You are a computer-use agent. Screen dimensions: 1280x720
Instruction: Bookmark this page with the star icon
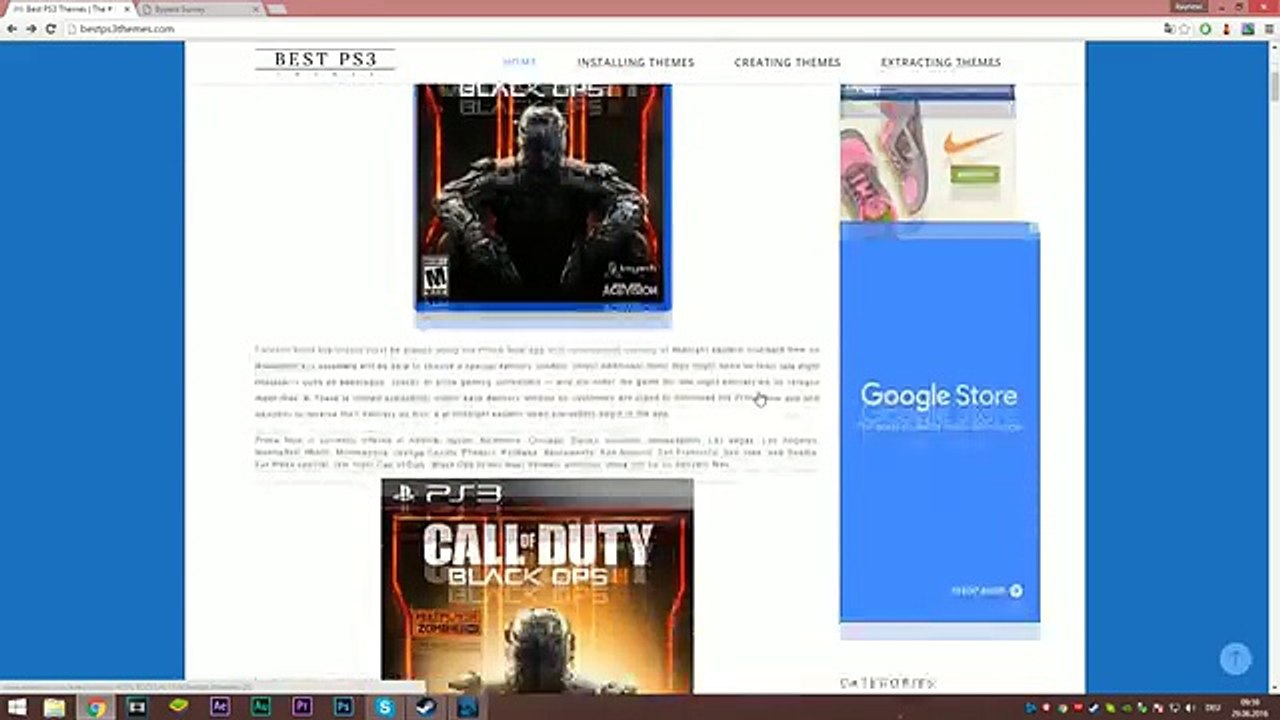point(1186,29)
